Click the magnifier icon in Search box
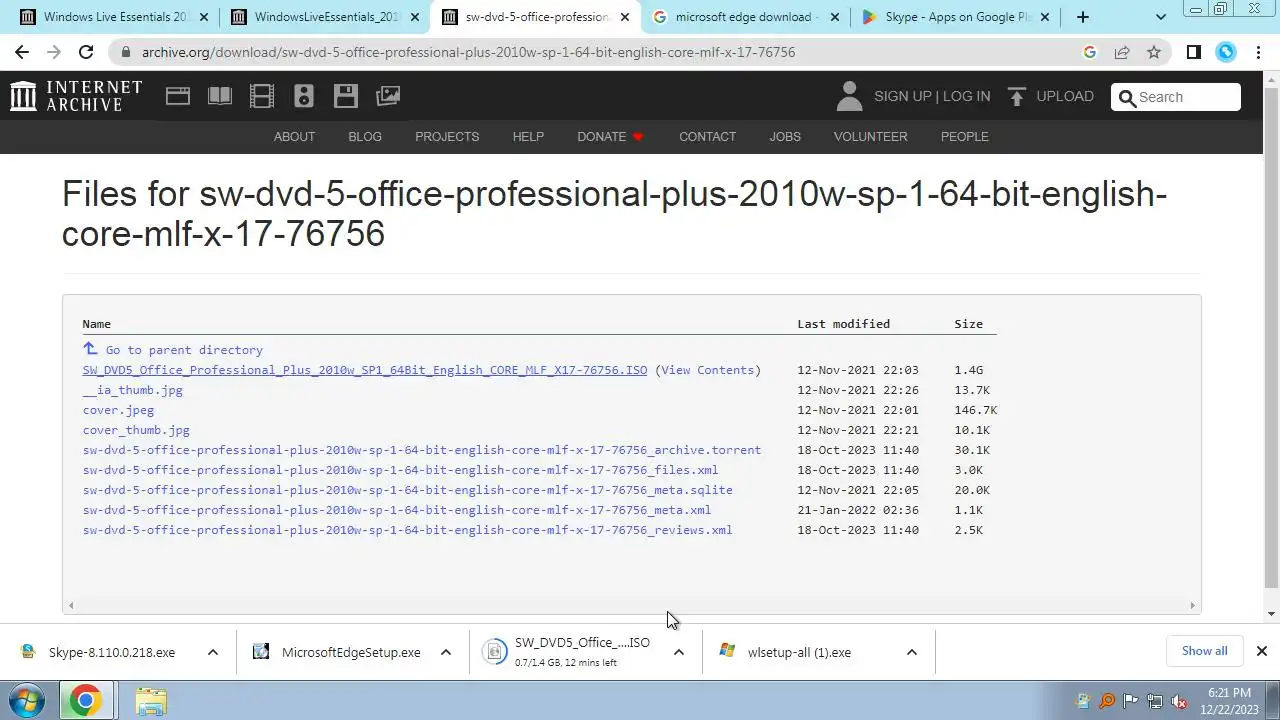 (x=1127, y=97)
